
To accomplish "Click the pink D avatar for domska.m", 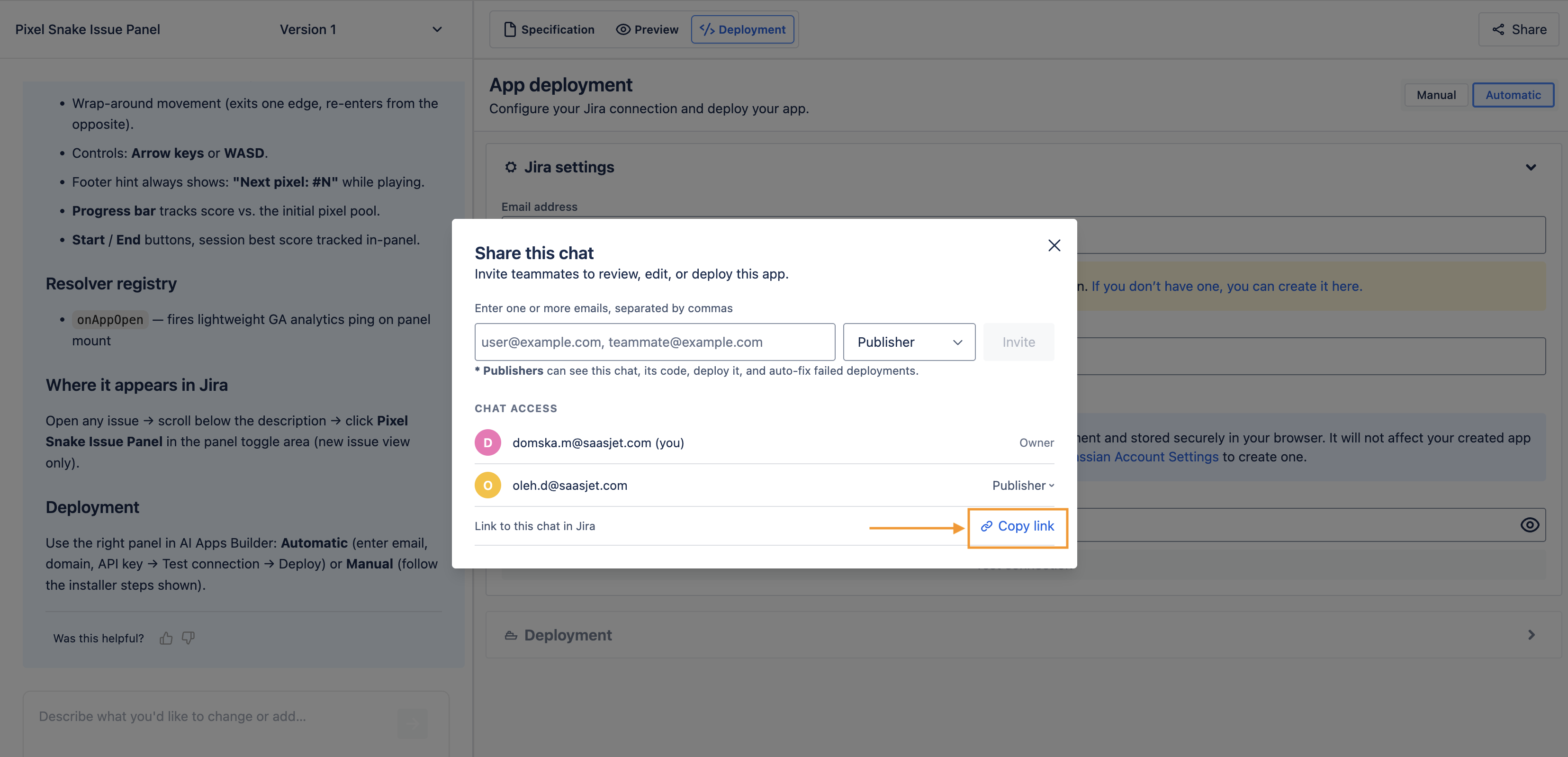I will tap(487, 442).
